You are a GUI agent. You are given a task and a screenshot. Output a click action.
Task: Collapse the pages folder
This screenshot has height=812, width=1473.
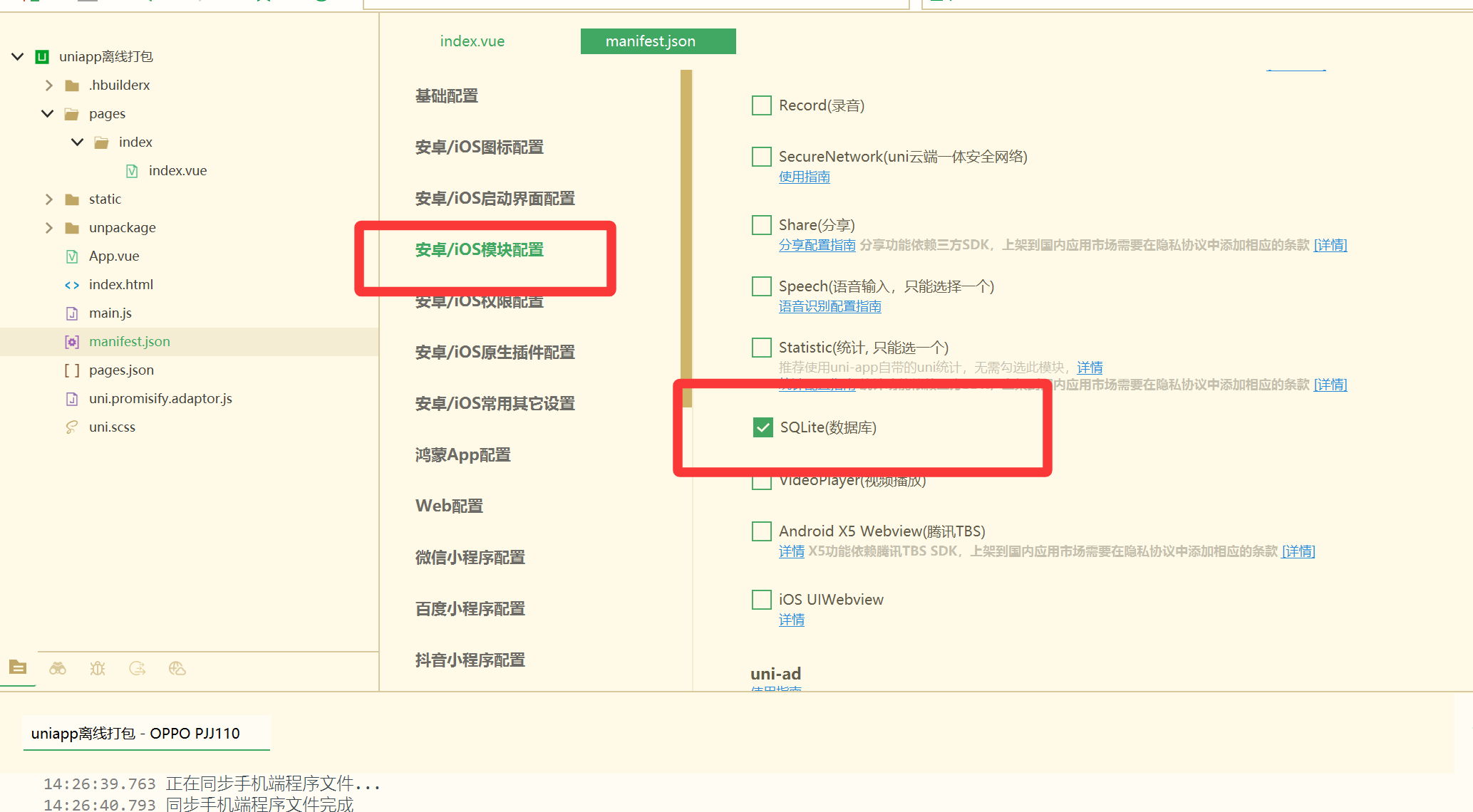point(47,113)
